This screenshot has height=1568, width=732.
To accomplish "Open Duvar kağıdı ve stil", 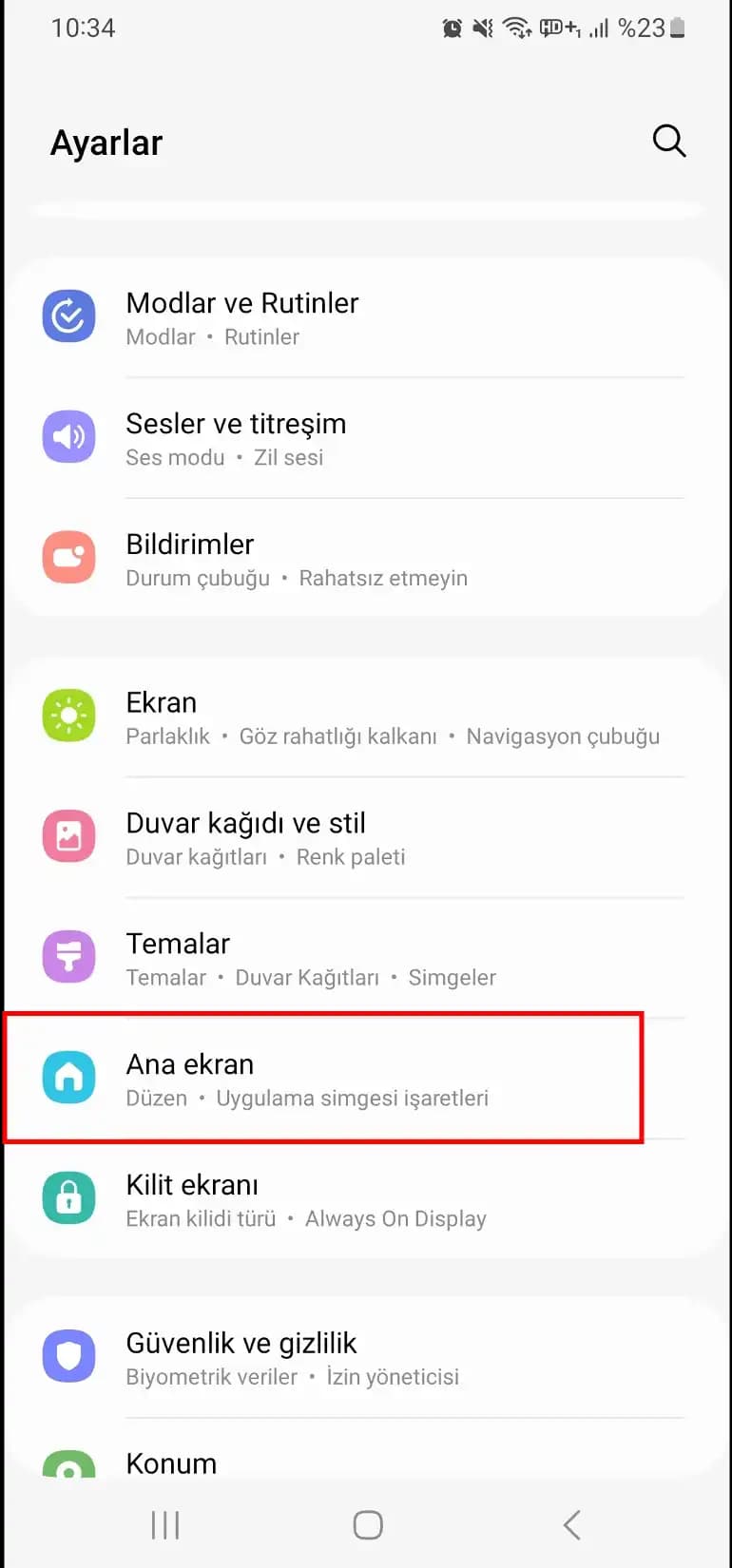I will click(366, 836).
